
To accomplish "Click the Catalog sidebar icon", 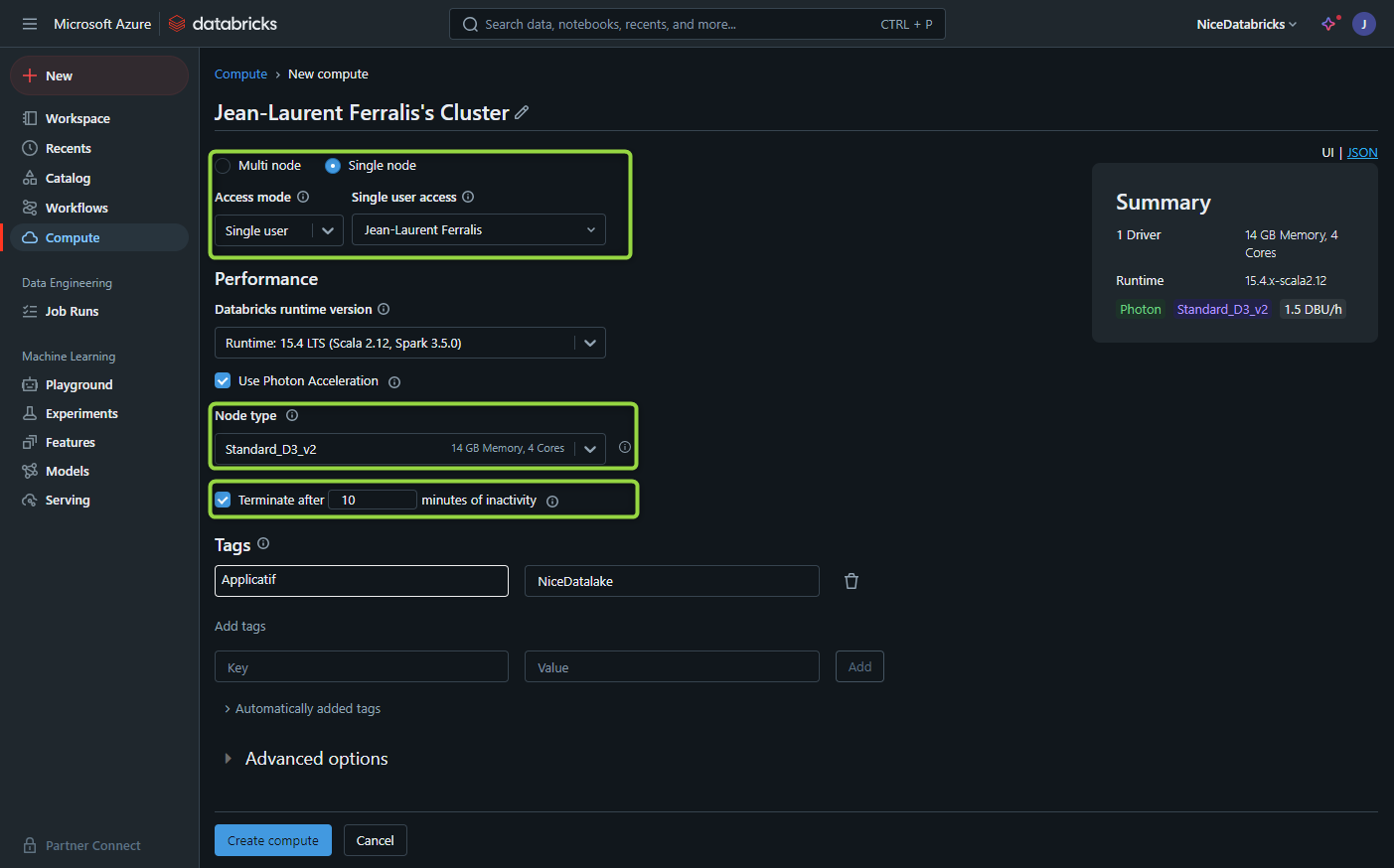I will point(30,178).
